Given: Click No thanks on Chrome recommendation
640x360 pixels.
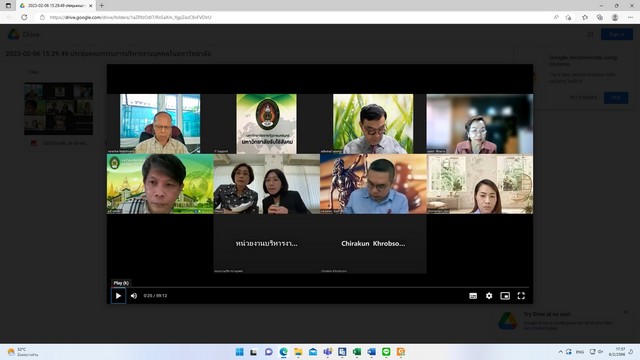Looking at the screenshot, I should click(583, 98).
